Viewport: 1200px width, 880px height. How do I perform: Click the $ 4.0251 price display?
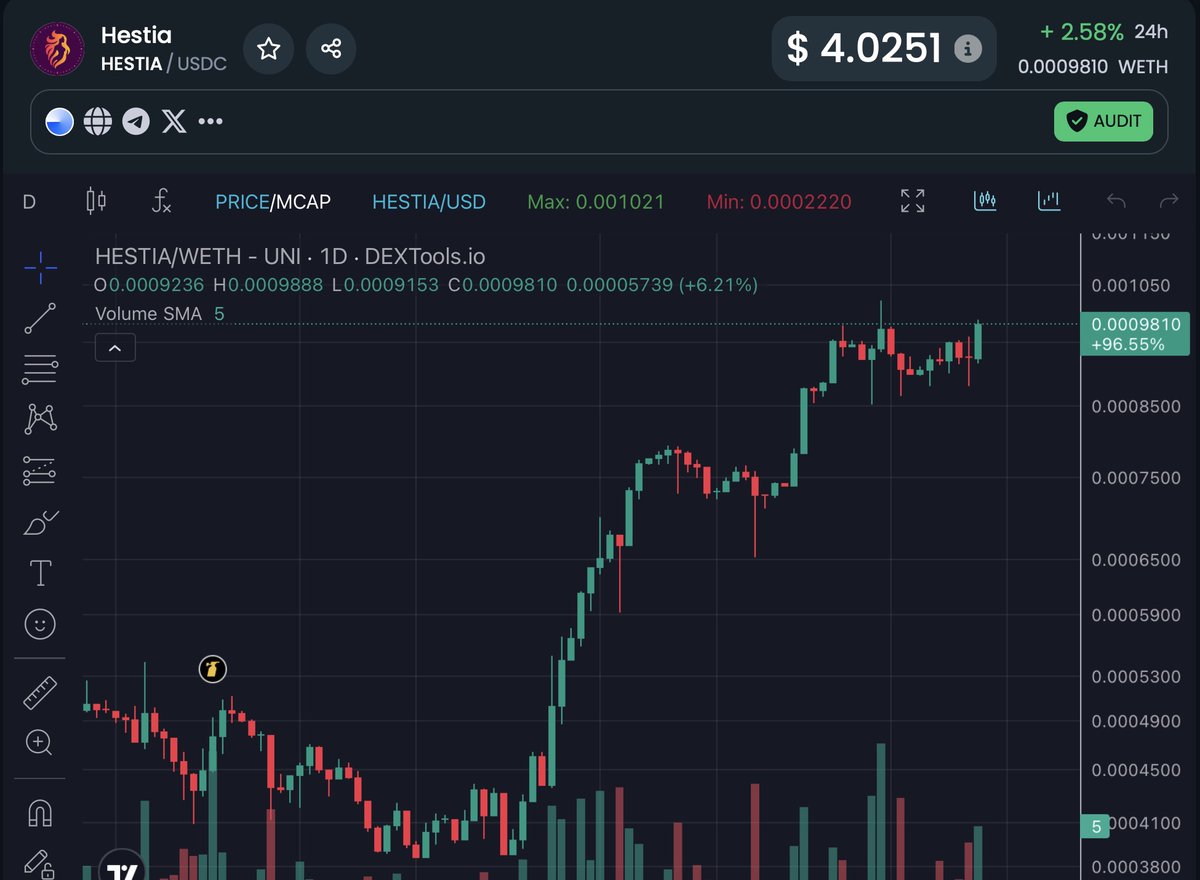pyautogui.click(x=865, y=48)
